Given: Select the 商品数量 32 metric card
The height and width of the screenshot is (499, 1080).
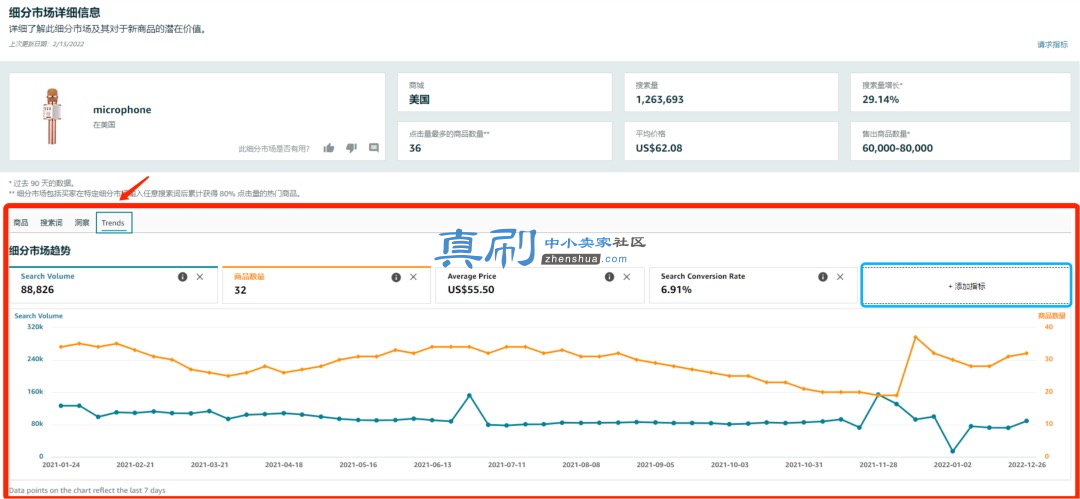Looking at the screenshot, I should tap(327, 285).
